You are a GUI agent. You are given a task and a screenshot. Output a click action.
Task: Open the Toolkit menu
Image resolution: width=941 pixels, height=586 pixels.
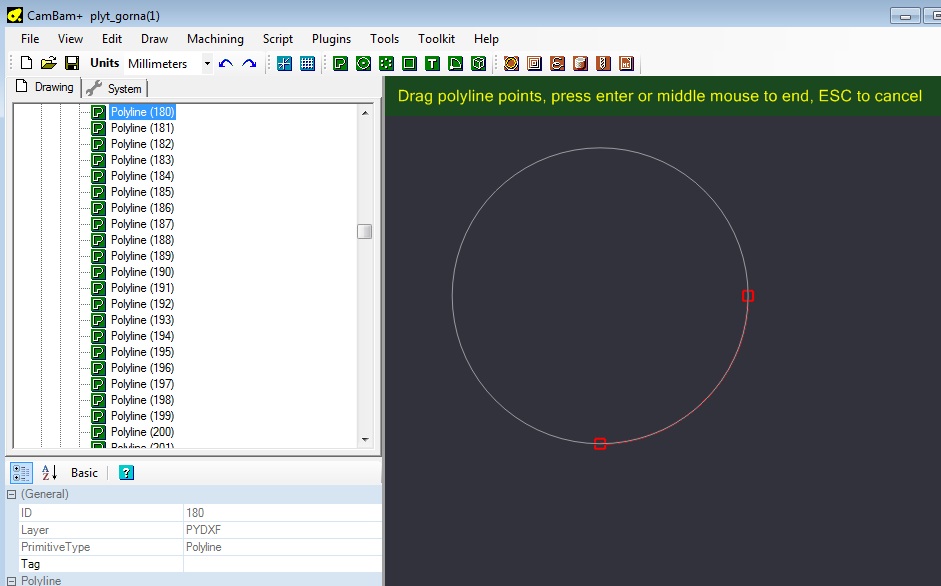tap(436, 38)
